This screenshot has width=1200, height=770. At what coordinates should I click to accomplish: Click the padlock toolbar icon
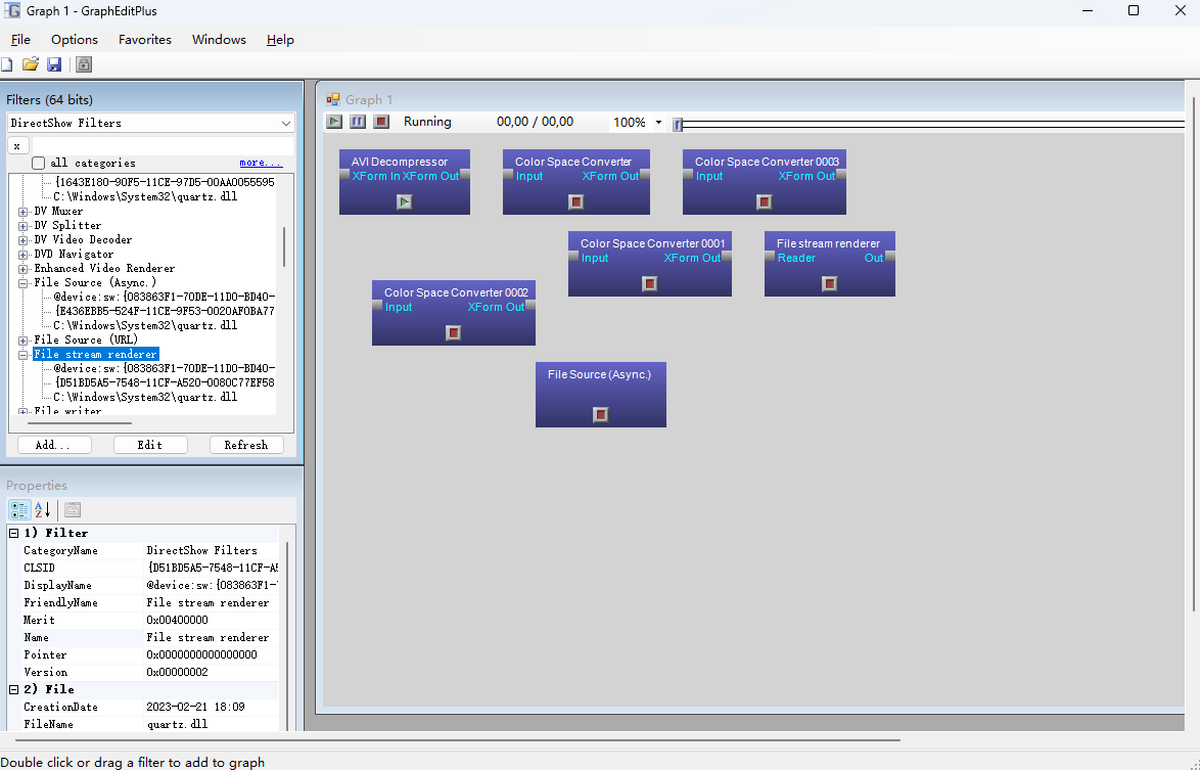84,65
